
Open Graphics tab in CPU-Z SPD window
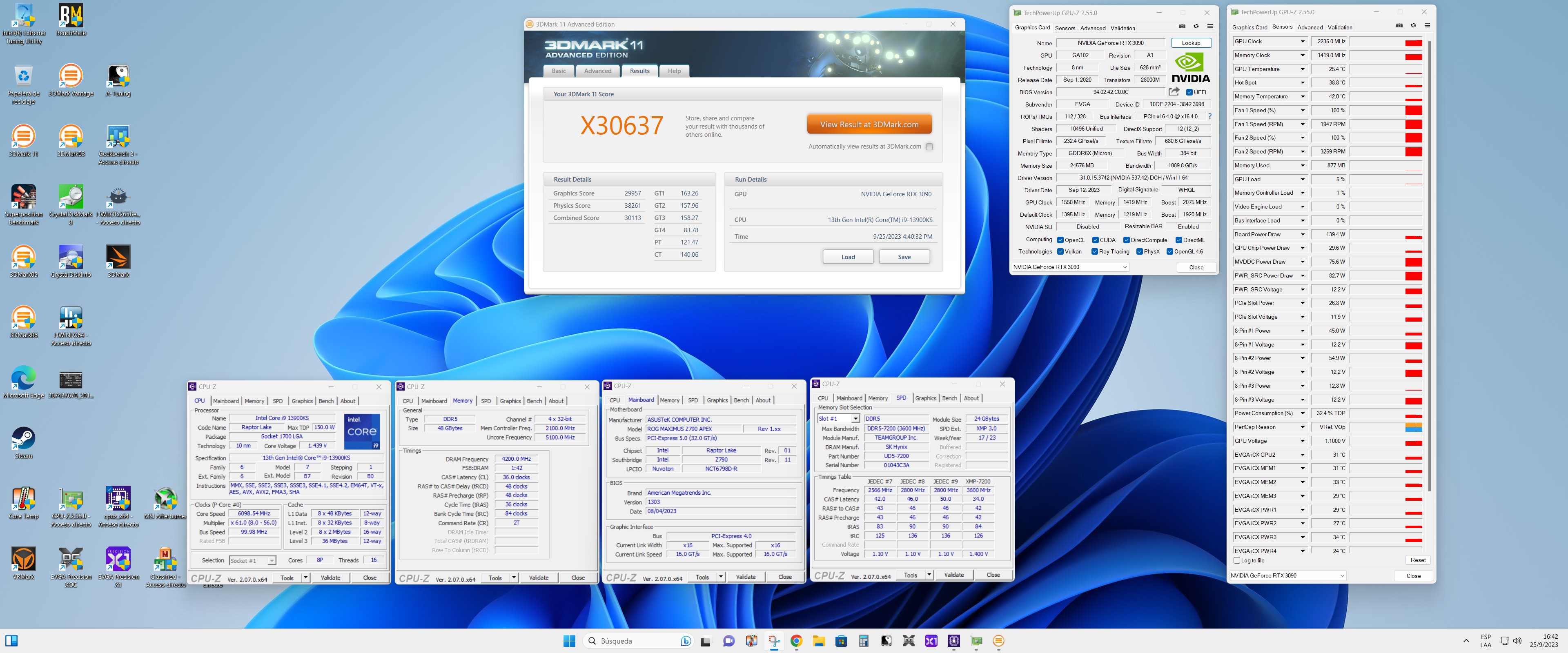pyautogui.click(x=925, y=399)
